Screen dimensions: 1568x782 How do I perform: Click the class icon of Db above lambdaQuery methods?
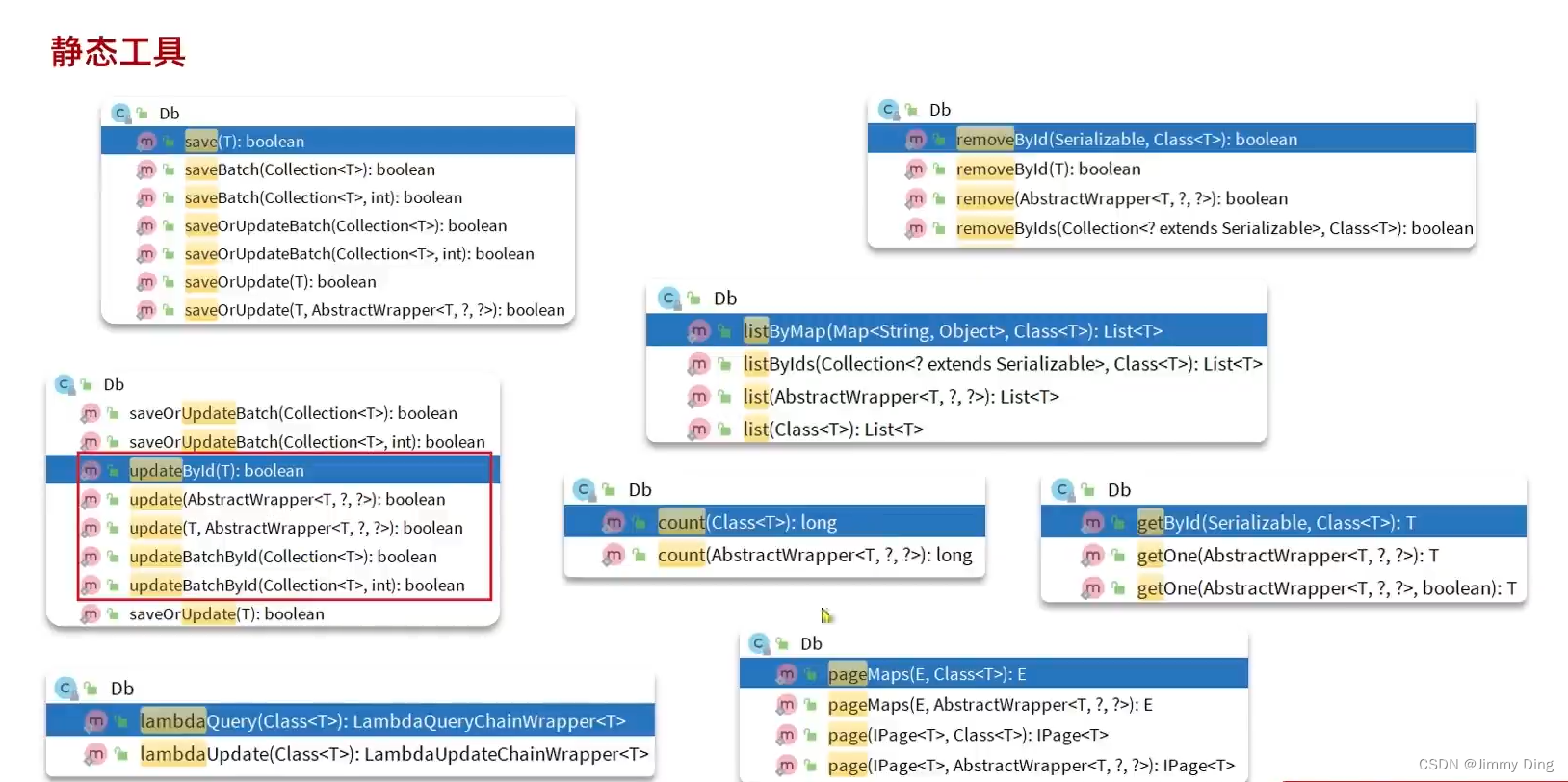coord(65,689)
